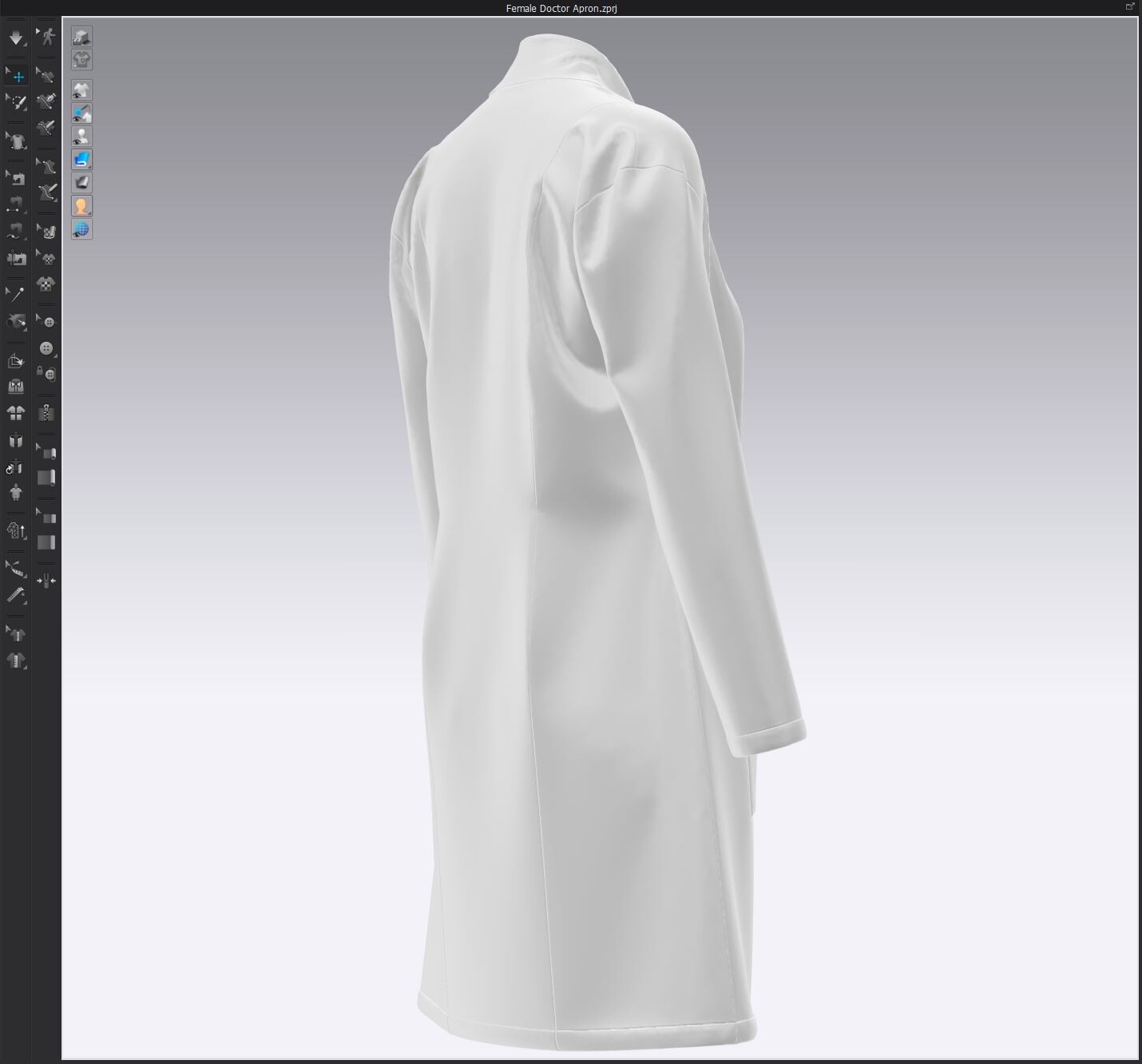This screenshot has height=1064, width=1142.
Task: Select the Simulate arrow tool
Action: tap(16, 38)
